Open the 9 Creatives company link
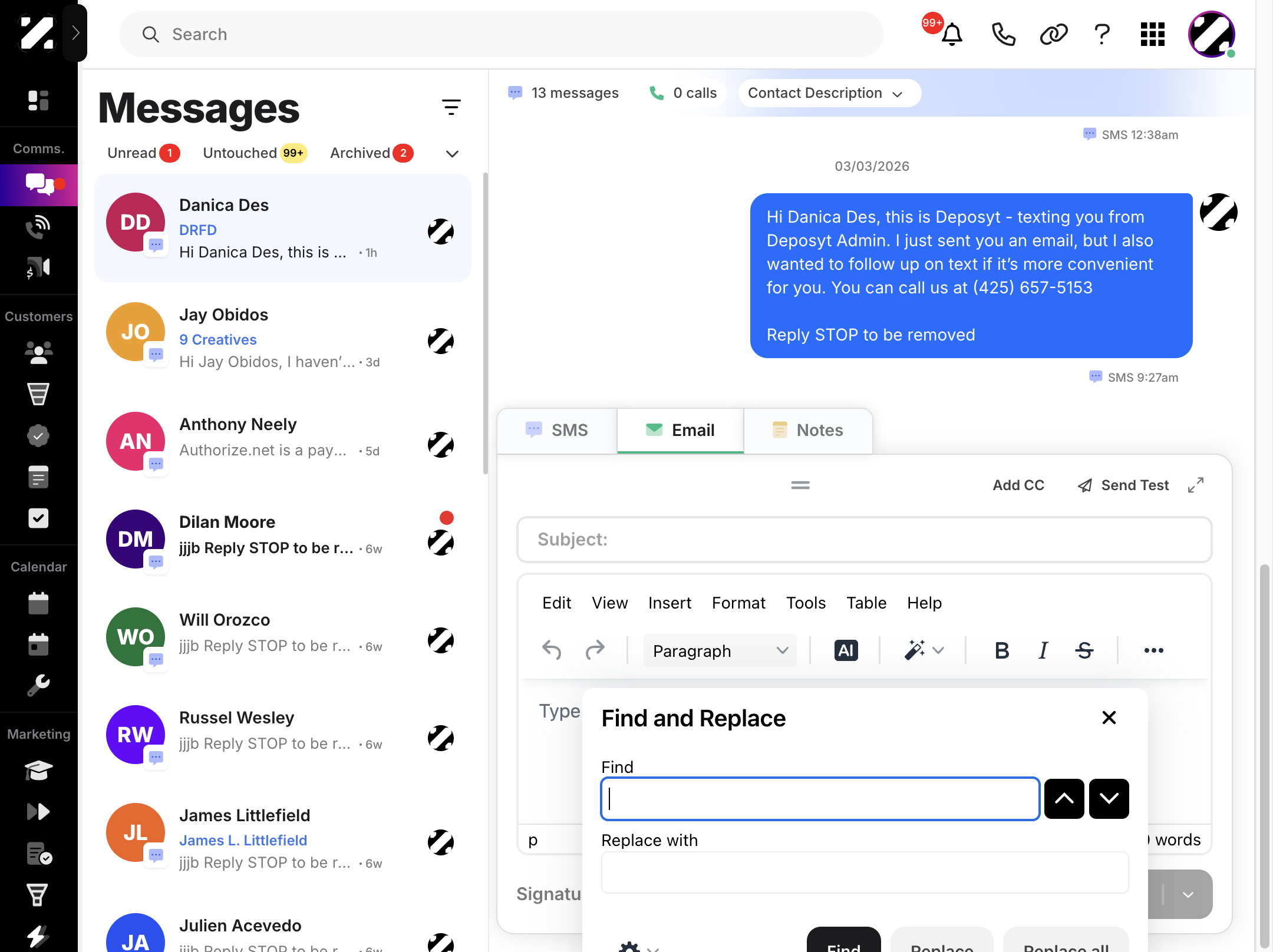1273x952 pixels. (218, 339)
